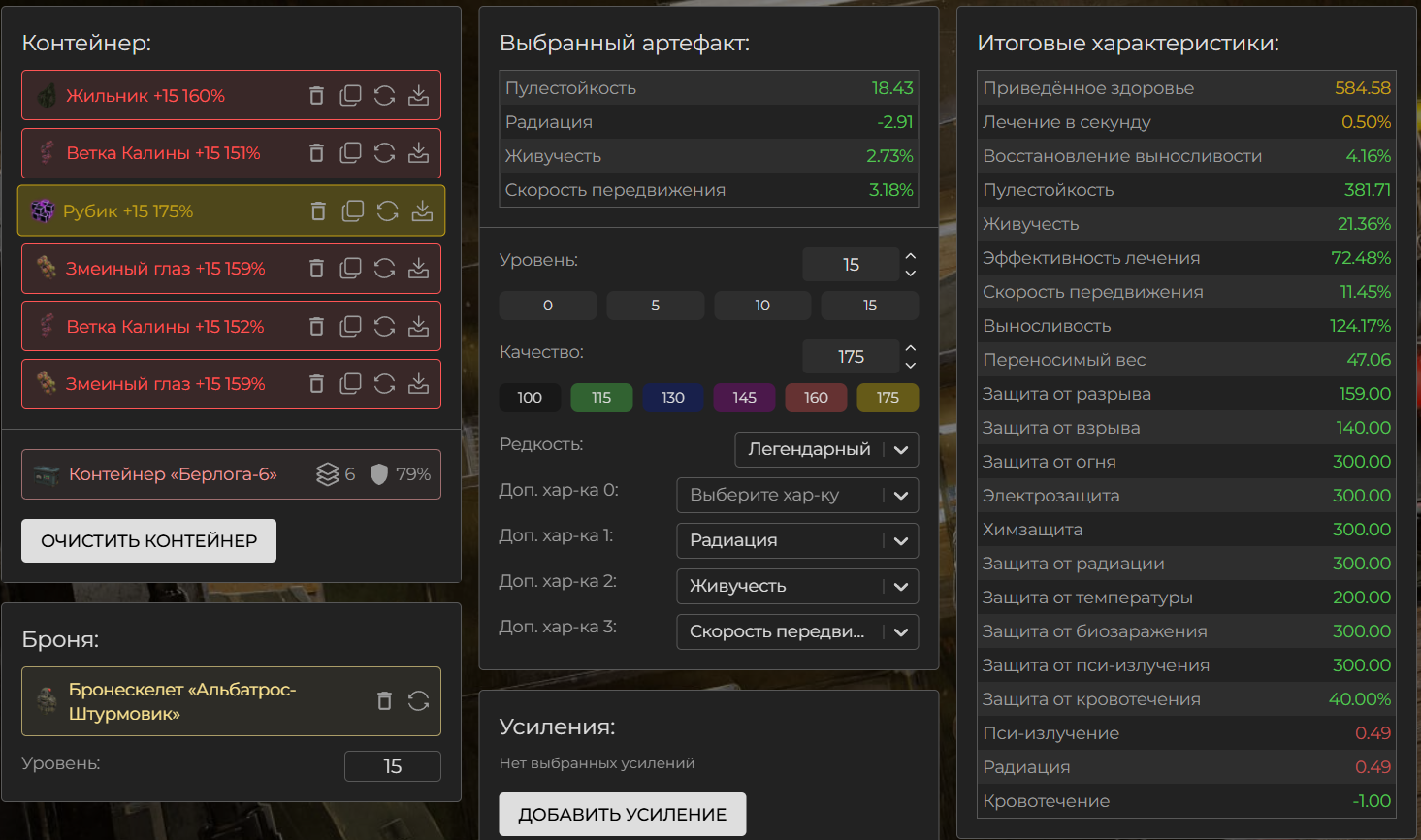Set artifact level preset to 10
1421x840 pixels.
(x=762, y=306)
